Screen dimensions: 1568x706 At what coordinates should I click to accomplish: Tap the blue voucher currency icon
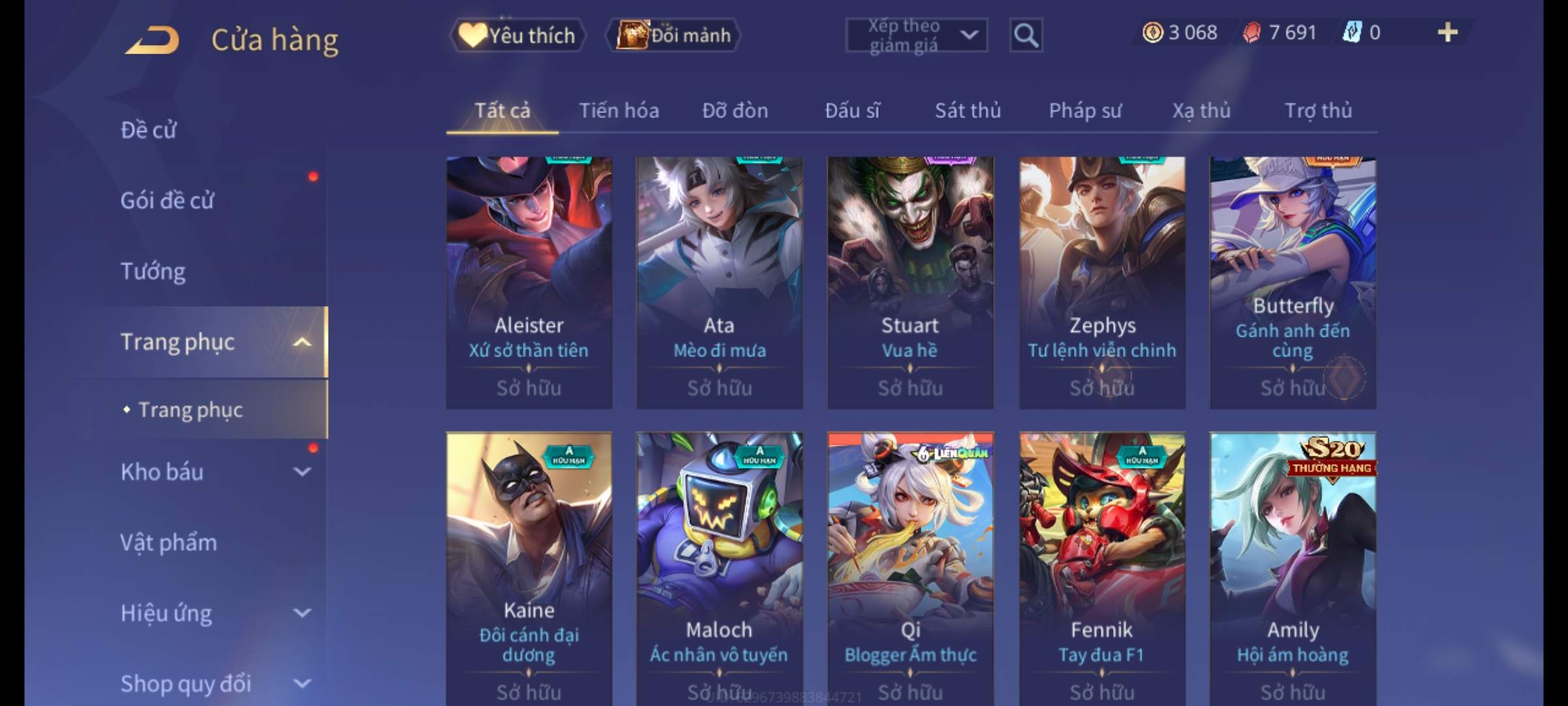pos(1352,33)
